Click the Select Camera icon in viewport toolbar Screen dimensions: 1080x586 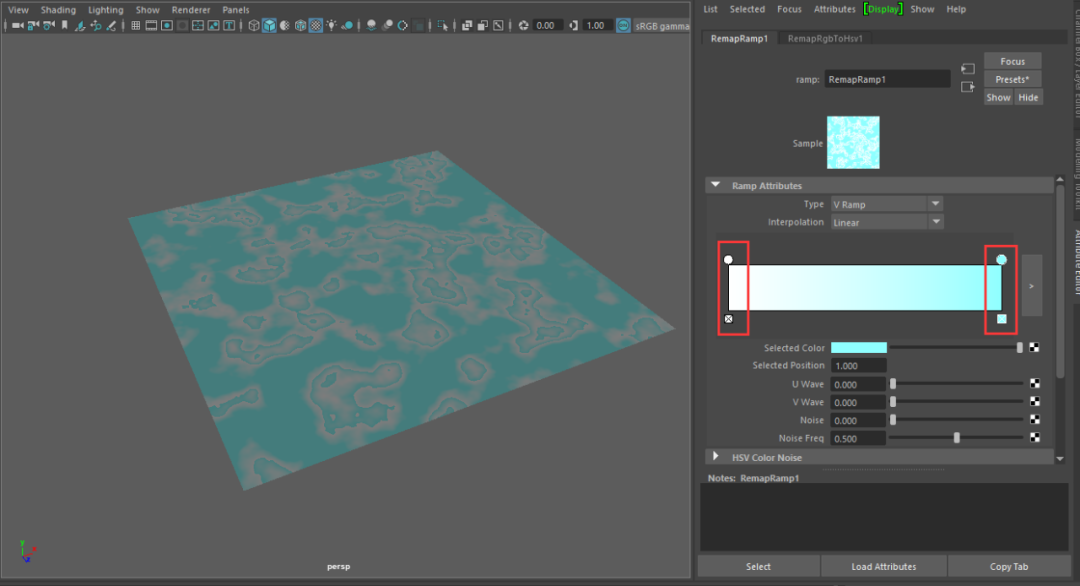pyautogui.click(x=18, y=25)
